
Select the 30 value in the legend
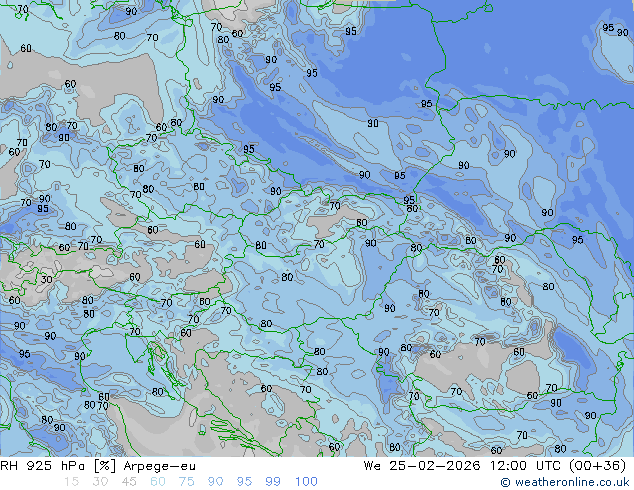[x=100, y=482]
